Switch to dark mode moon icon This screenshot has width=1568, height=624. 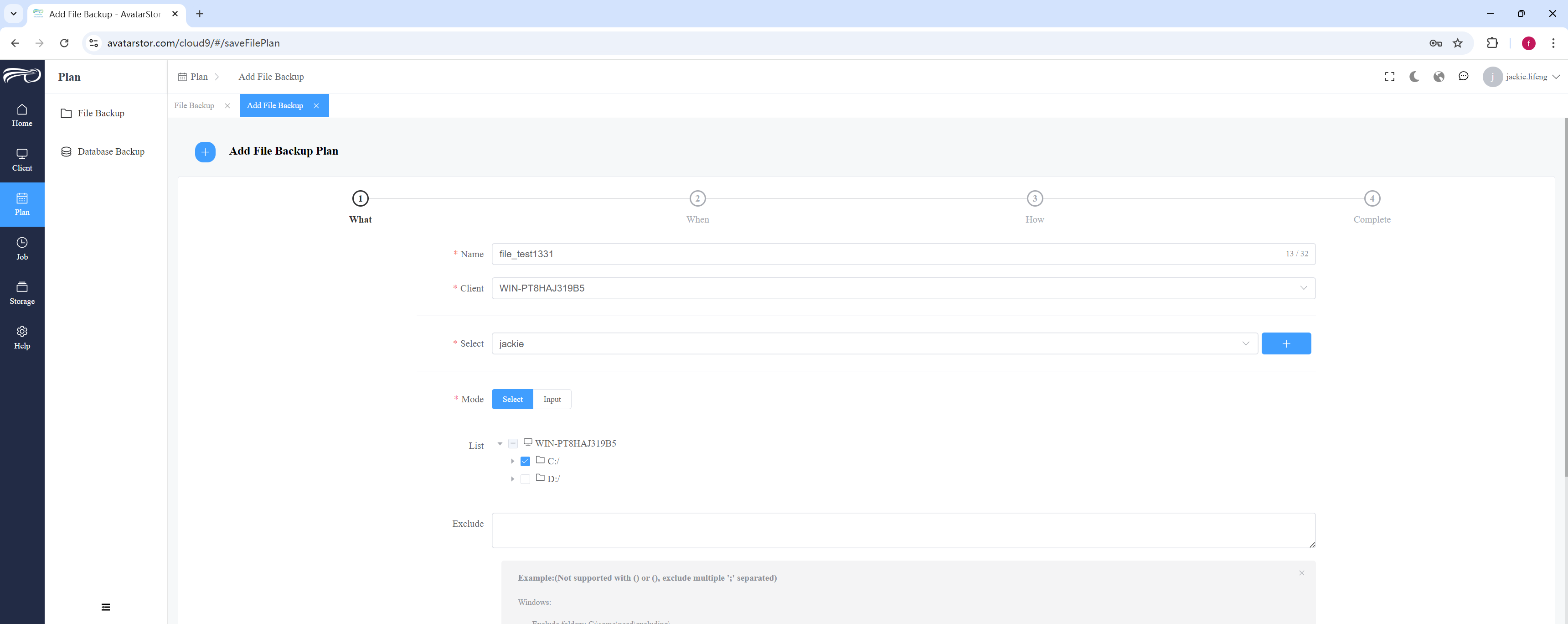point(1414,77)
